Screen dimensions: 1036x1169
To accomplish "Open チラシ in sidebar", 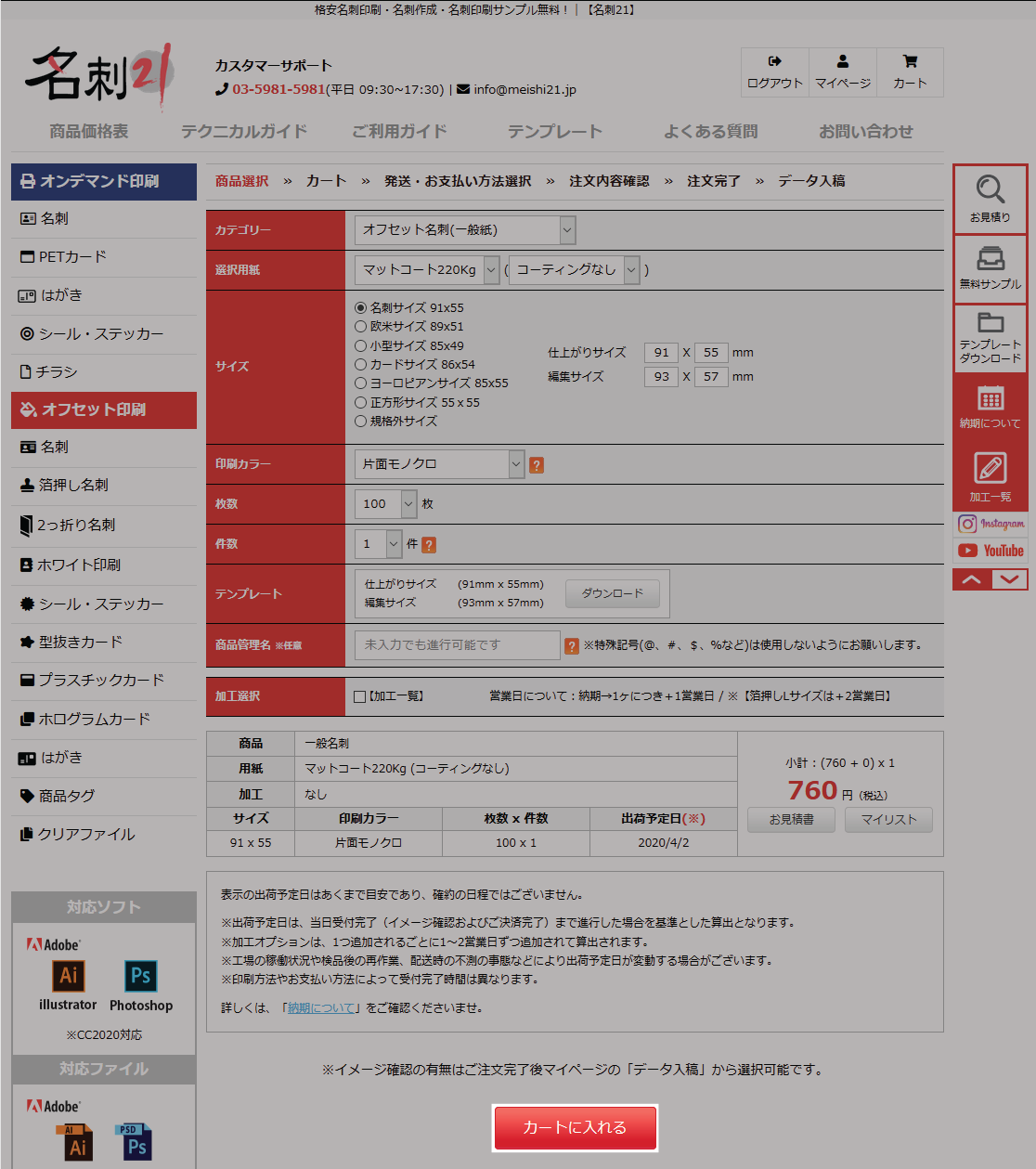I will (x=104, y=371).
